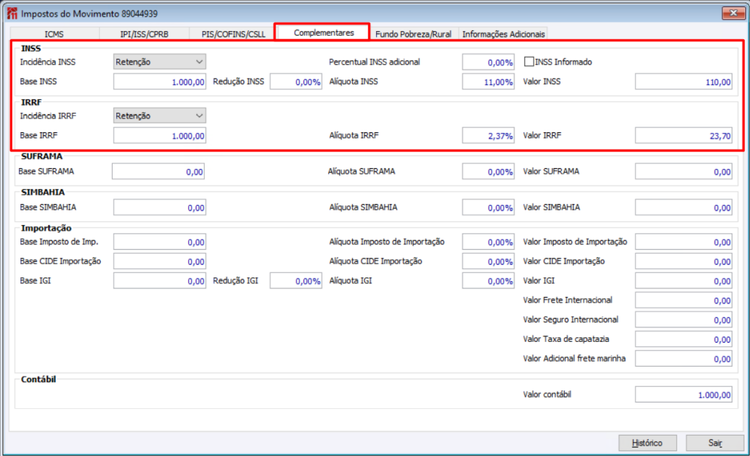Click the Valor contábil field
Image resolution: width=750 pixels, height=456 pixels.
[684, 395]
